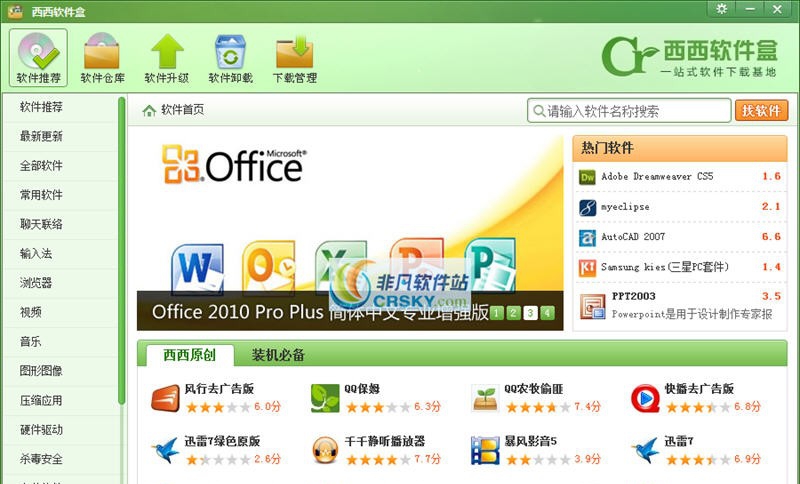Screen dimensions: 800x484
Task: Go to the 软件首页 home icon
Action: coord(149,110)
